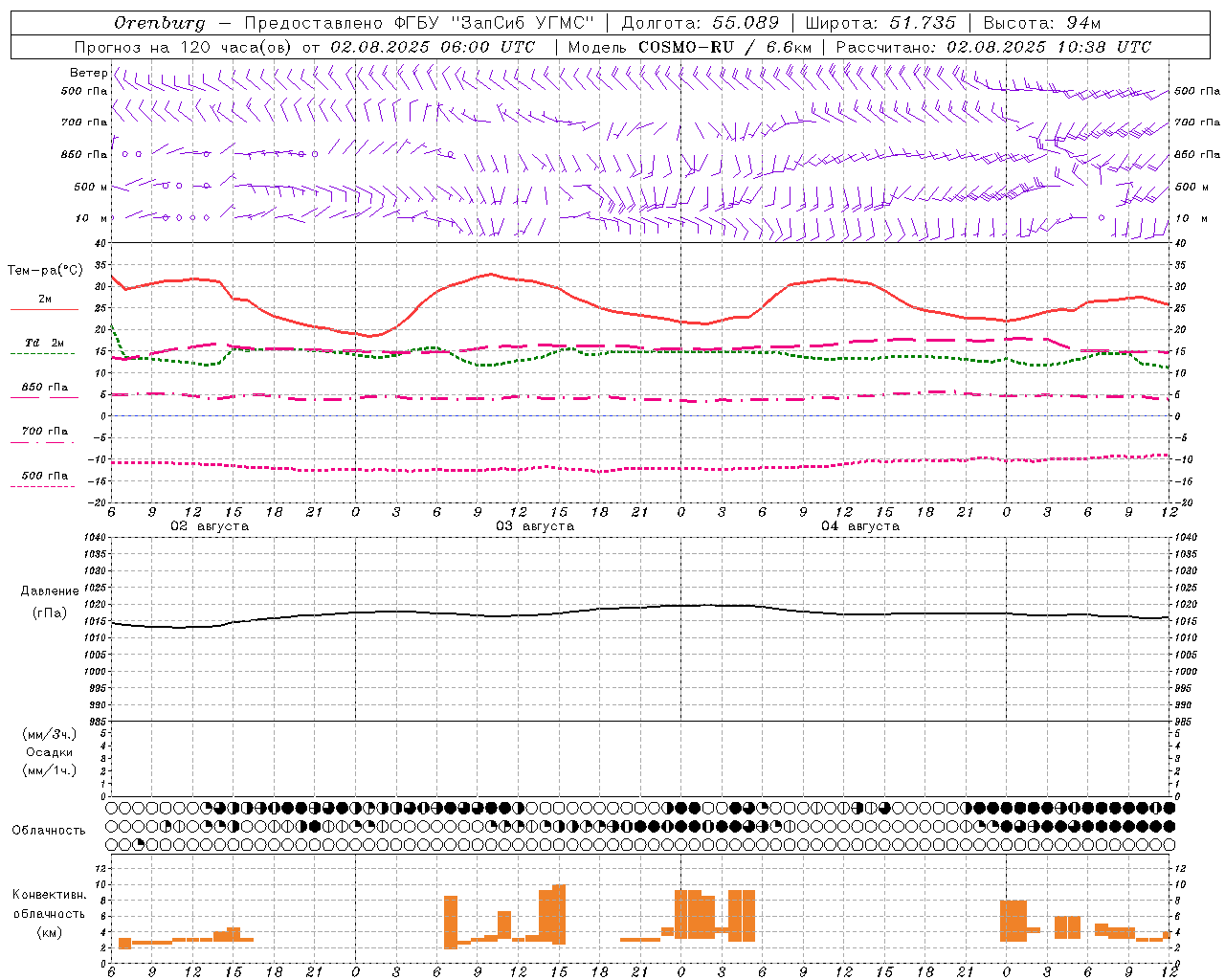Click the red line sample under 2м legend
The width and height of the screenshot is (1225, 980).
point(44,310)
